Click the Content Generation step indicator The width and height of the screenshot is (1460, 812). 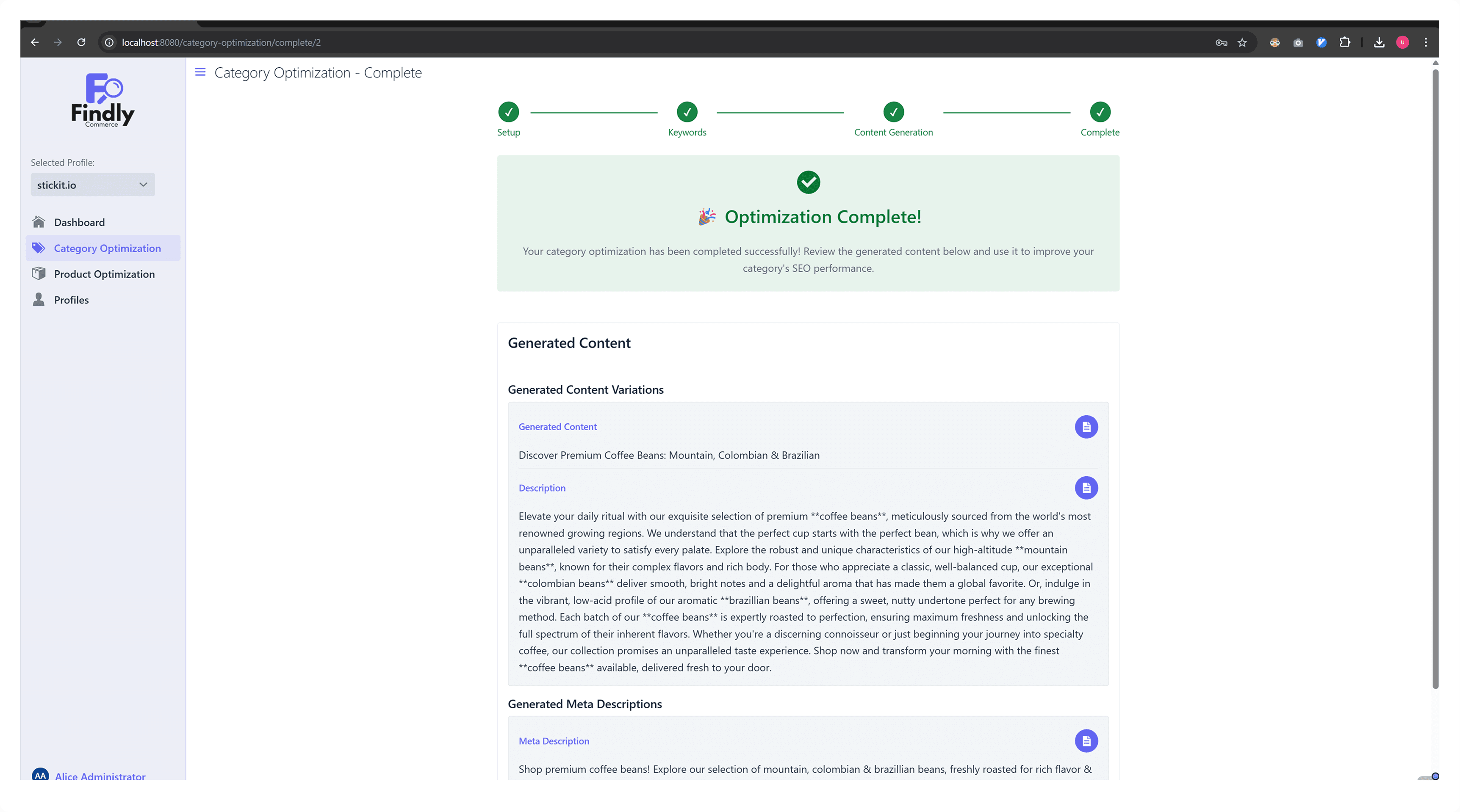point(893,112)
